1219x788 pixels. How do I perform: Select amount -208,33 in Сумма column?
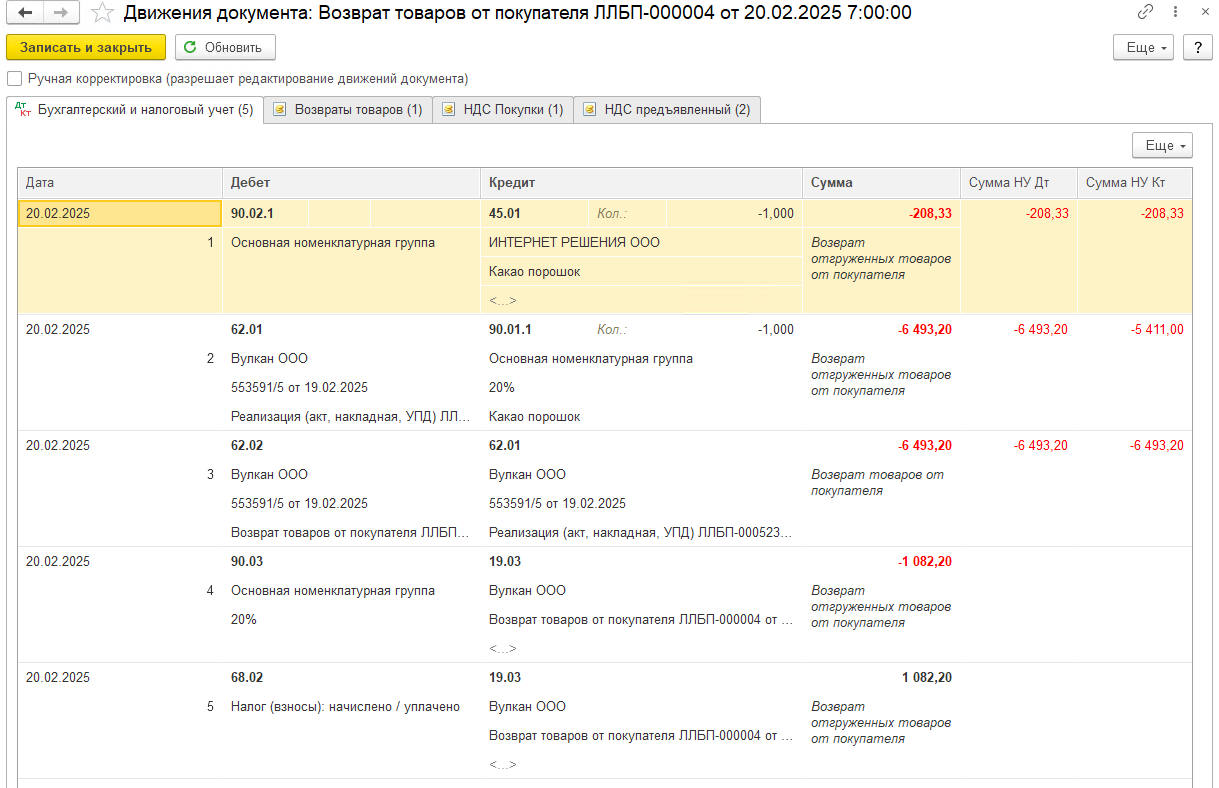point(881,213)
